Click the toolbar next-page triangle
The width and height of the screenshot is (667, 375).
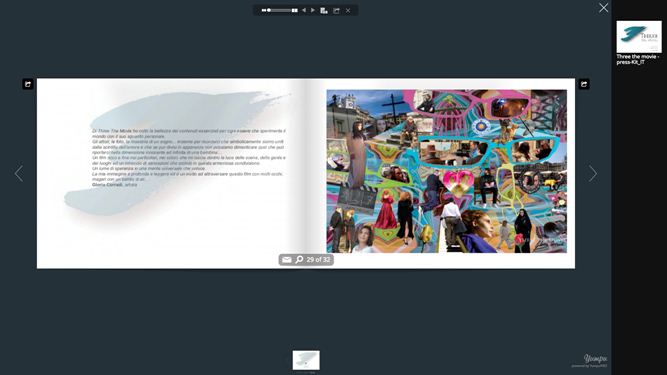click(313, 10)
